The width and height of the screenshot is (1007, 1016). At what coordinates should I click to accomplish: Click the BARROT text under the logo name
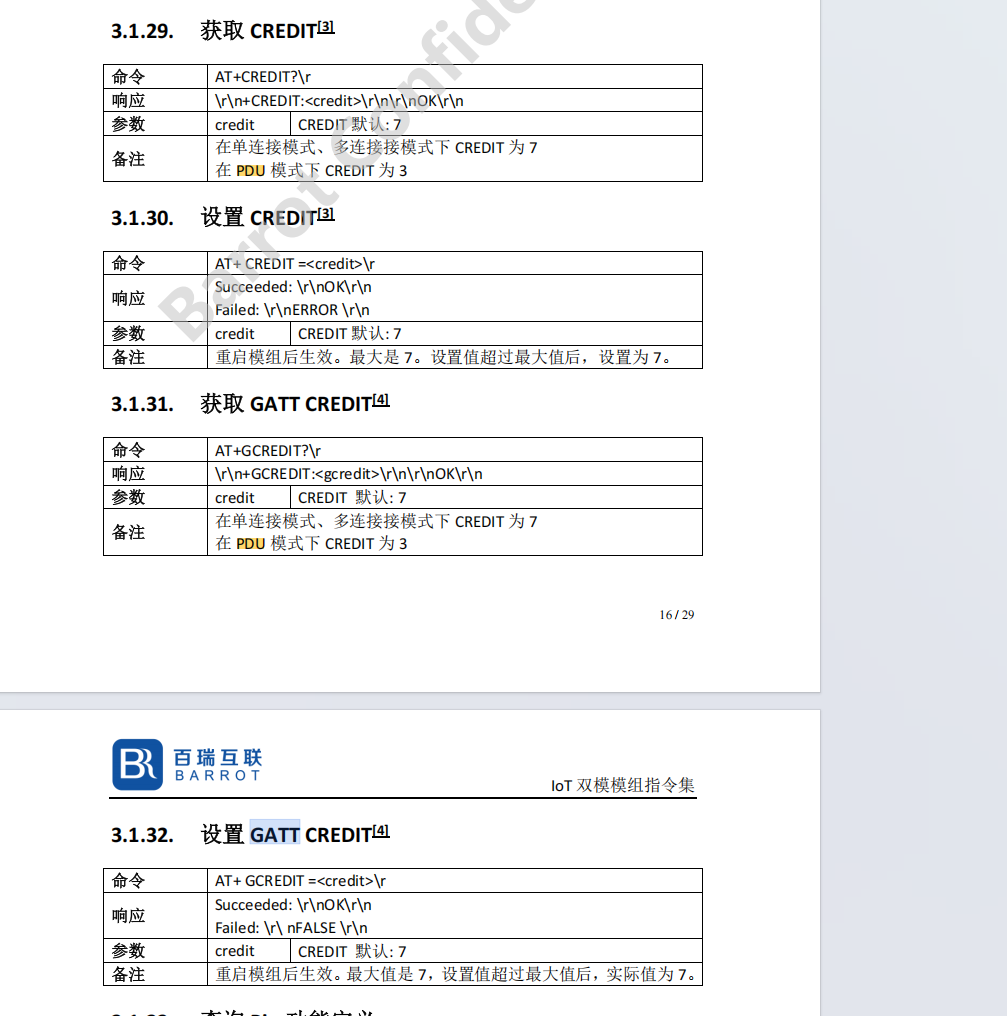pyautogui.click(x=217, y=776)
